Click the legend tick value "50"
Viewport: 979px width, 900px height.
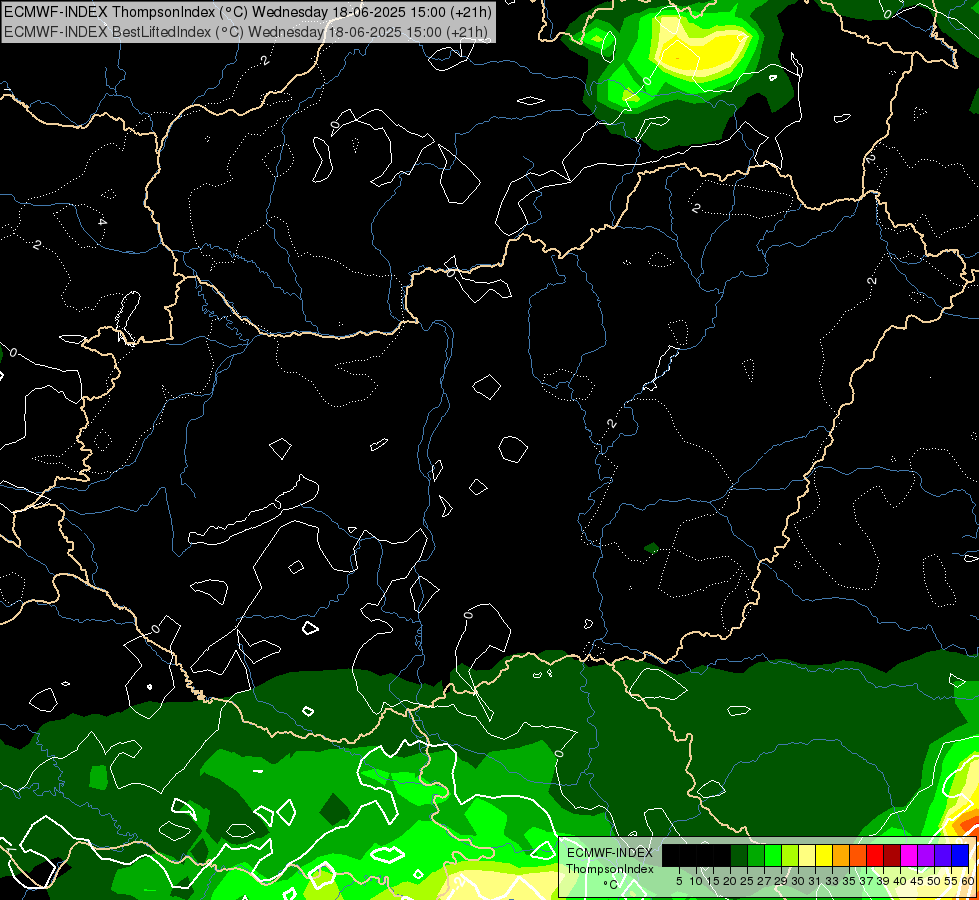click(x=934, y=881)
